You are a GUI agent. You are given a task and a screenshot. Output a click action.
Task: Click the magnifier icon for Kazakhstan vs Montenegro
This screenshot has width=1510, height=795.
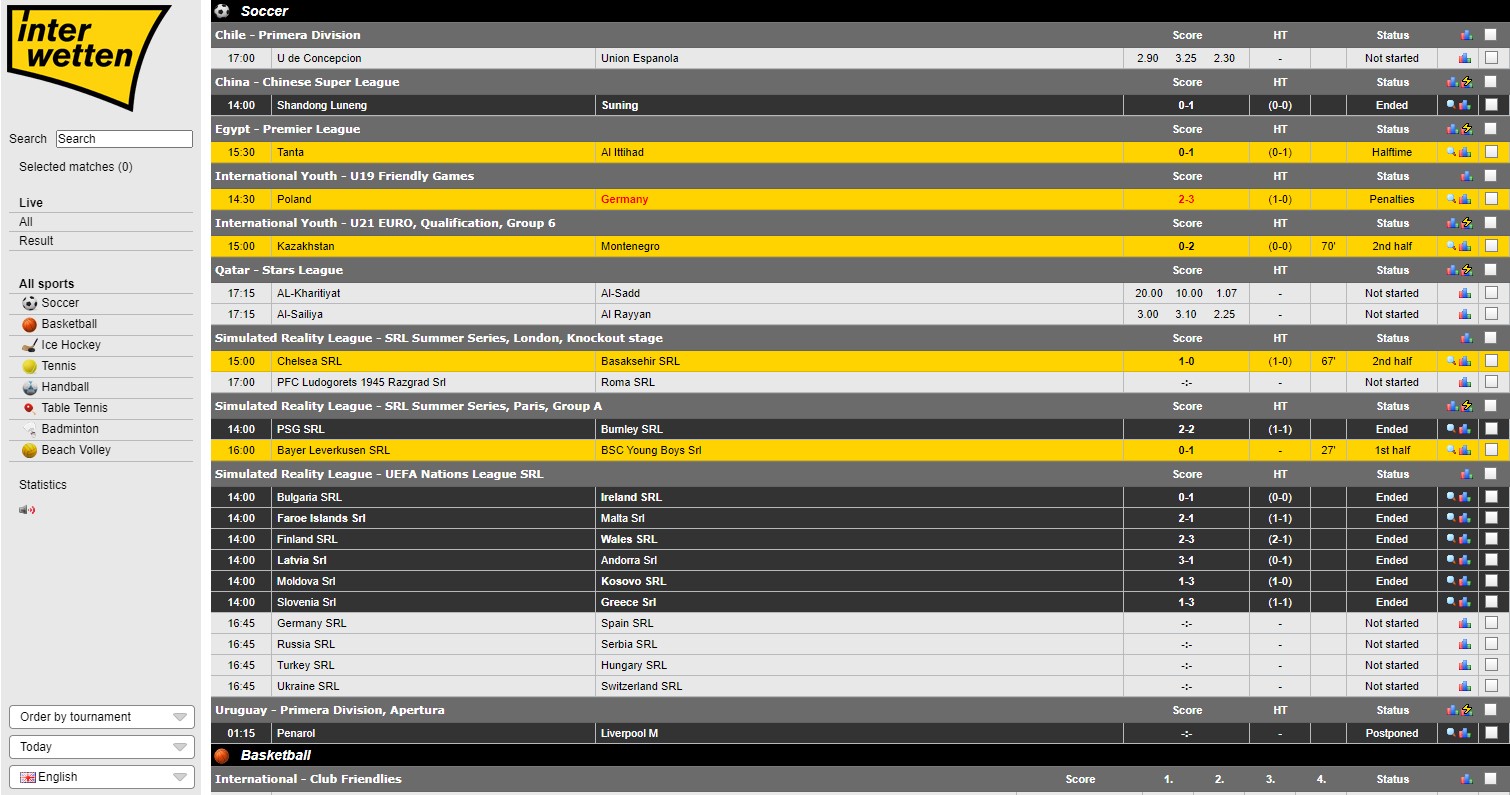click(x=1451, y=246)
